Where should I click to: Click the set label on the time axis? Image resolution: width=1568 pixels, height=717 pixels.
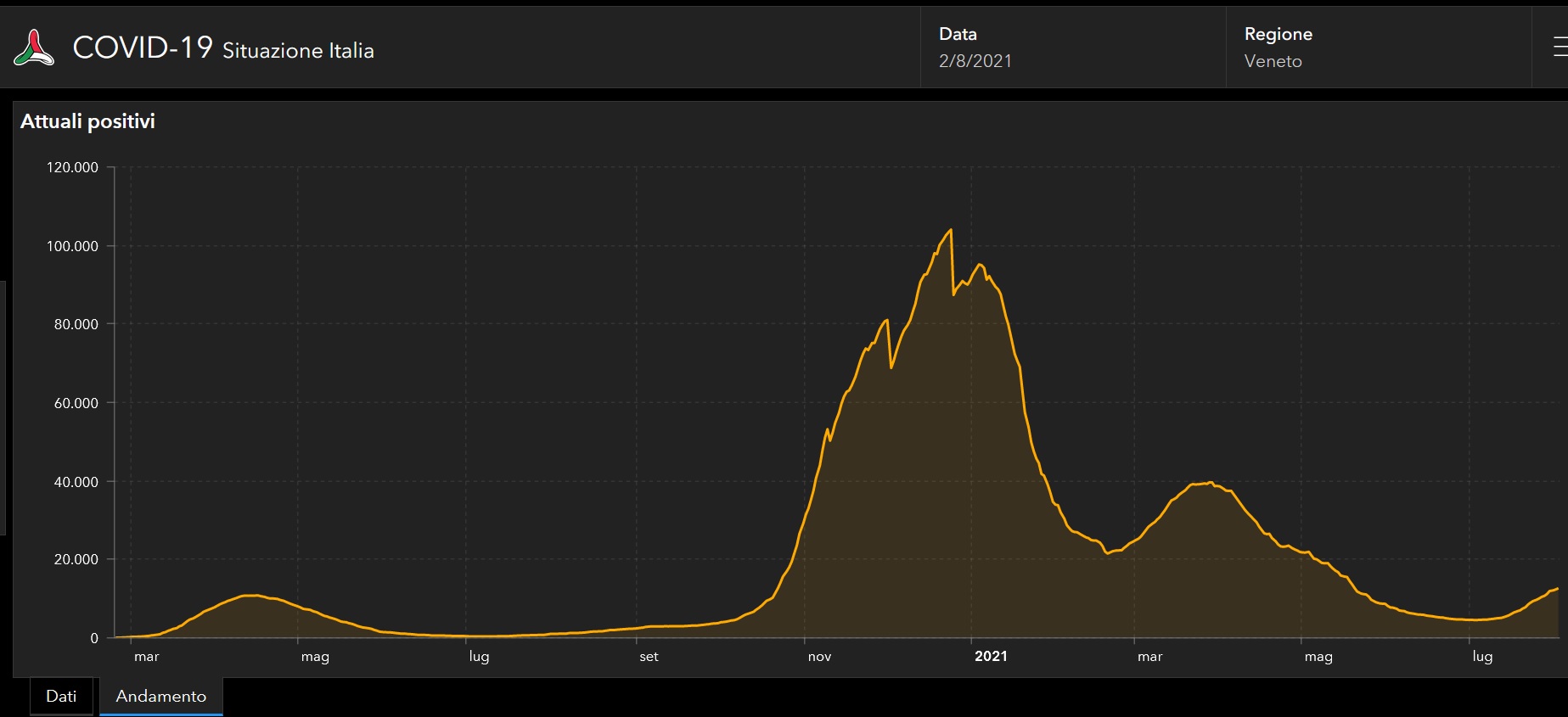[x=649, y=657]
